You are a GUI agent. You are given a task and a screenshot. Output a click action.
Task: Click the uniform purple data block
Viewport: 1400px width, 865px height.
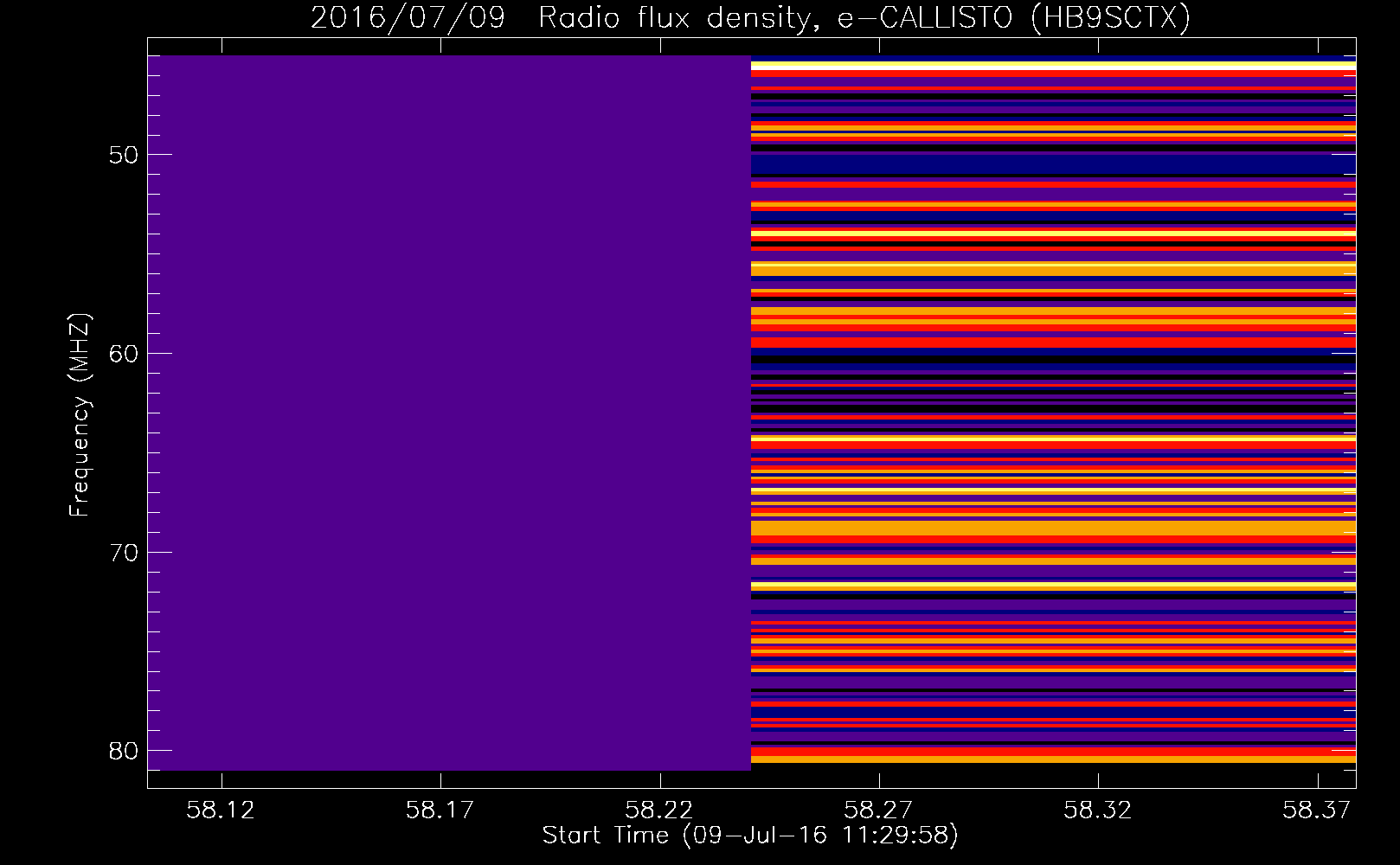[x=449, y=413]
